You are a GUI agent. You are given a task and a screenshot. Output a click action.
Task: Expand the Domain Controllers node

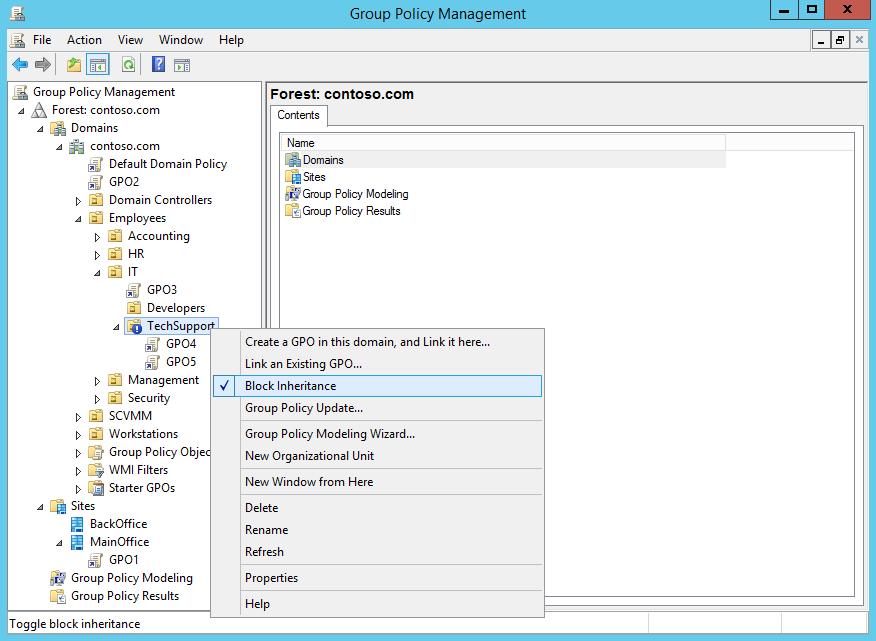coord(78,201)
